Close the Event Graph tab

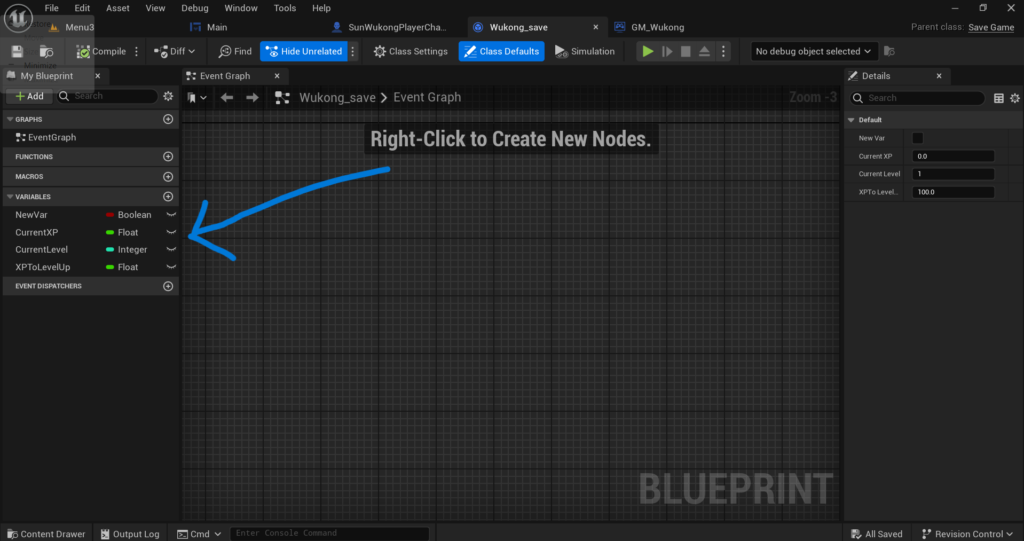(x=277, y=76)
